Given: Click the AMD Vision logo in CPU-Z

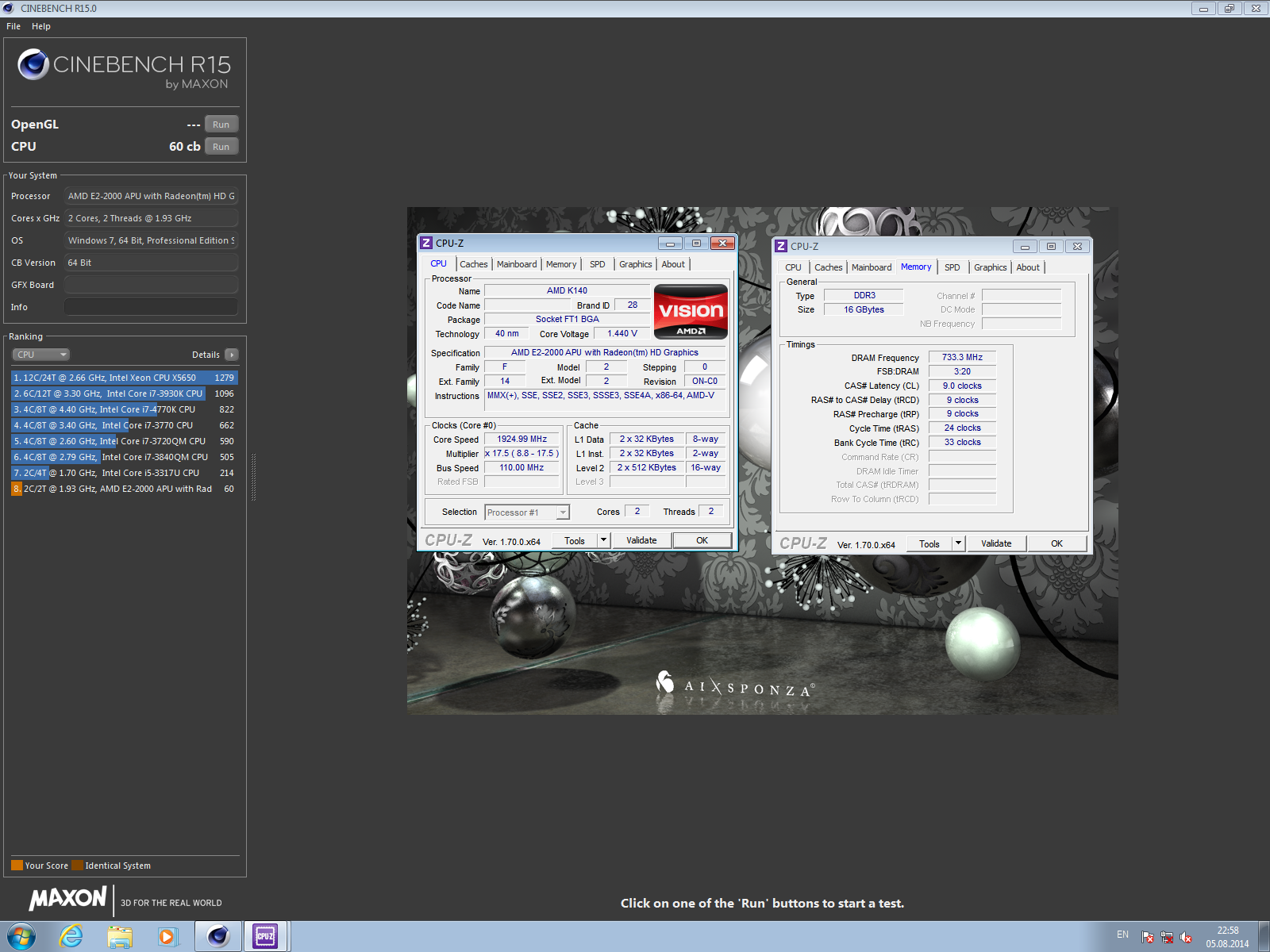Looking at the screenshot, I should [x=691, y=312].
